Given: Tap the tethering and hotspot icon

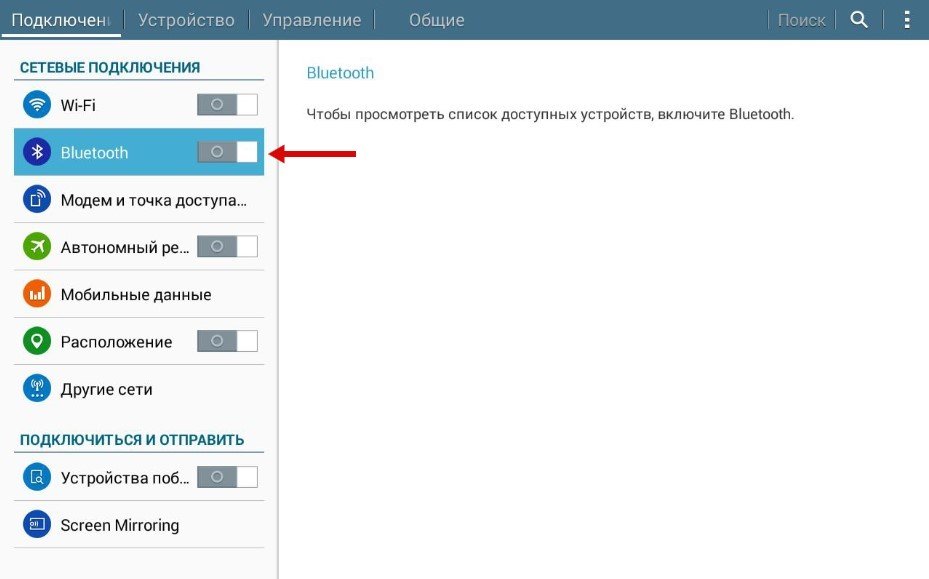Looking at the screenshot, I should point(37,199).
